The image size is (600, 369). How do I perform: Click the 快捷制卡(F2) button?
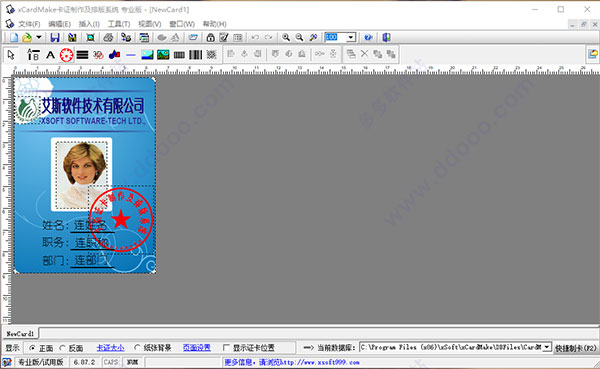576,348
